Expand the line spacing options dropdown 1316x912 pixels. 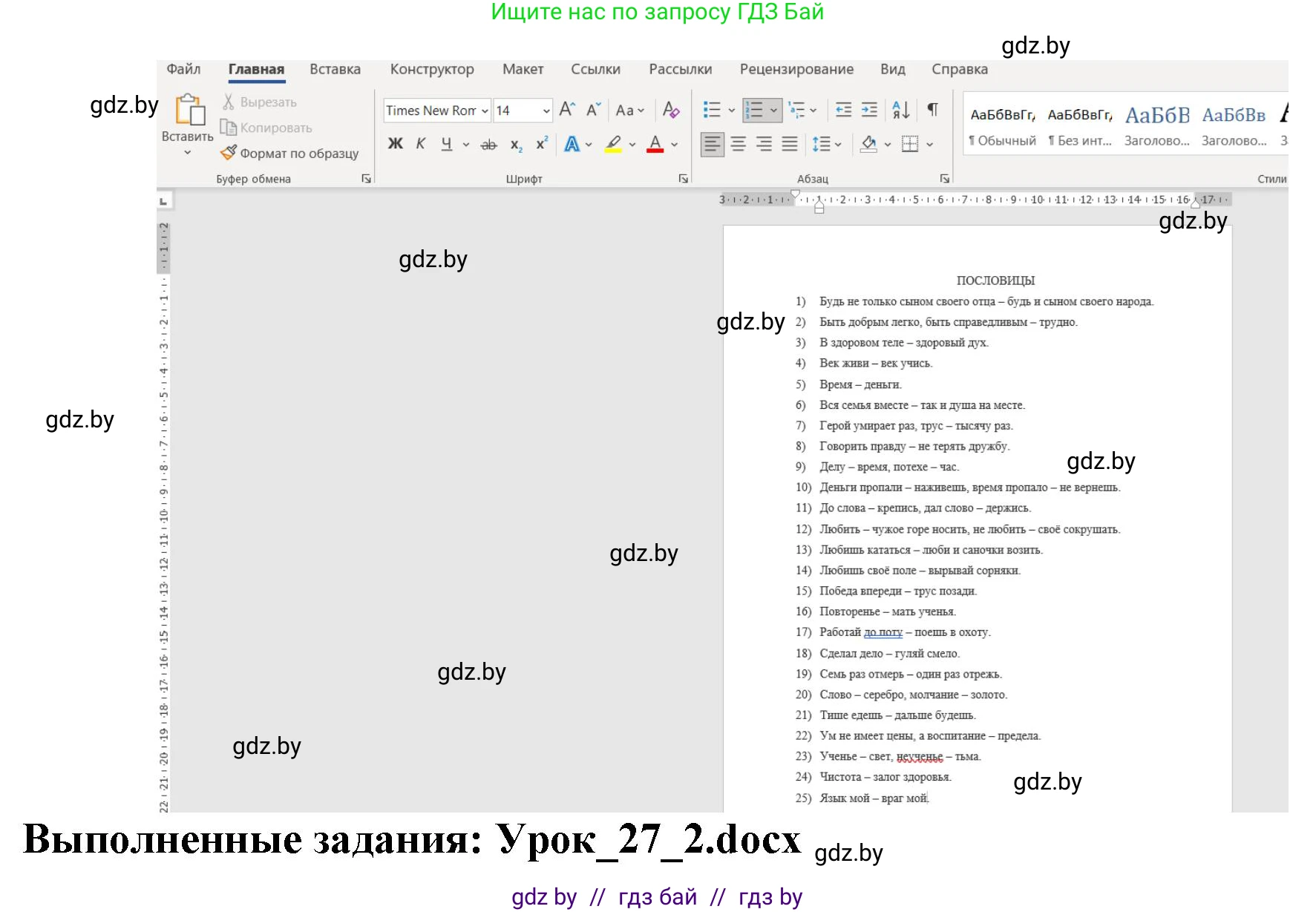[837, 143]
